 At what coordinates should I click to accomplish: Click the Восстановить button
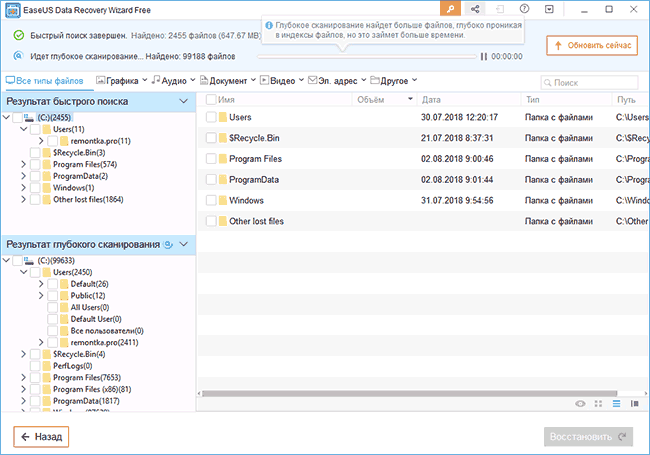click(x=588, y=437)
